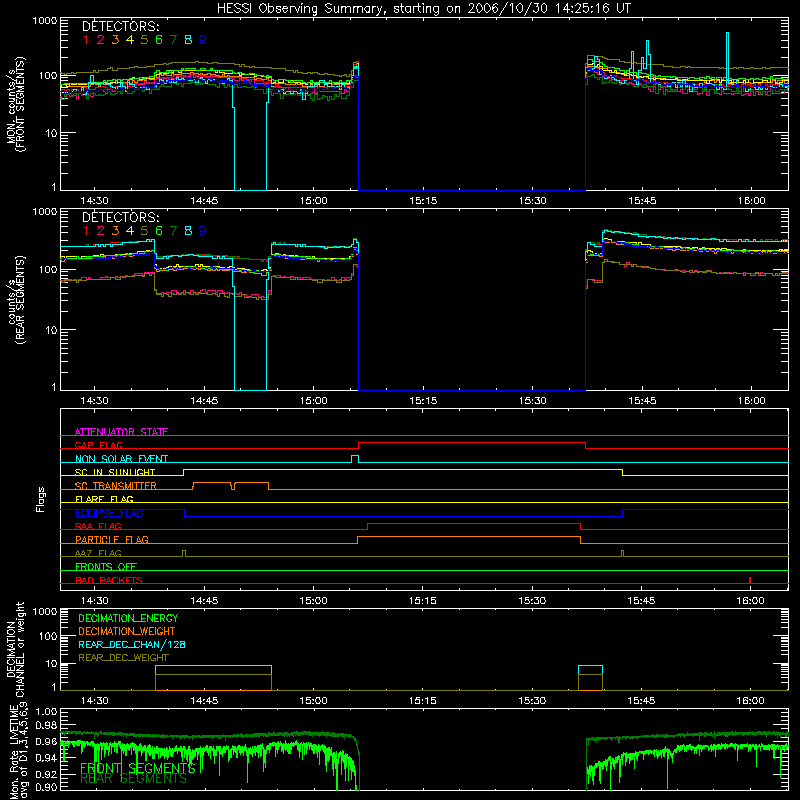Screen dimensions: 800x800
Task: Click the (FRONT SEGMENTS) y-axis label
Action: (x=20, y=104)
